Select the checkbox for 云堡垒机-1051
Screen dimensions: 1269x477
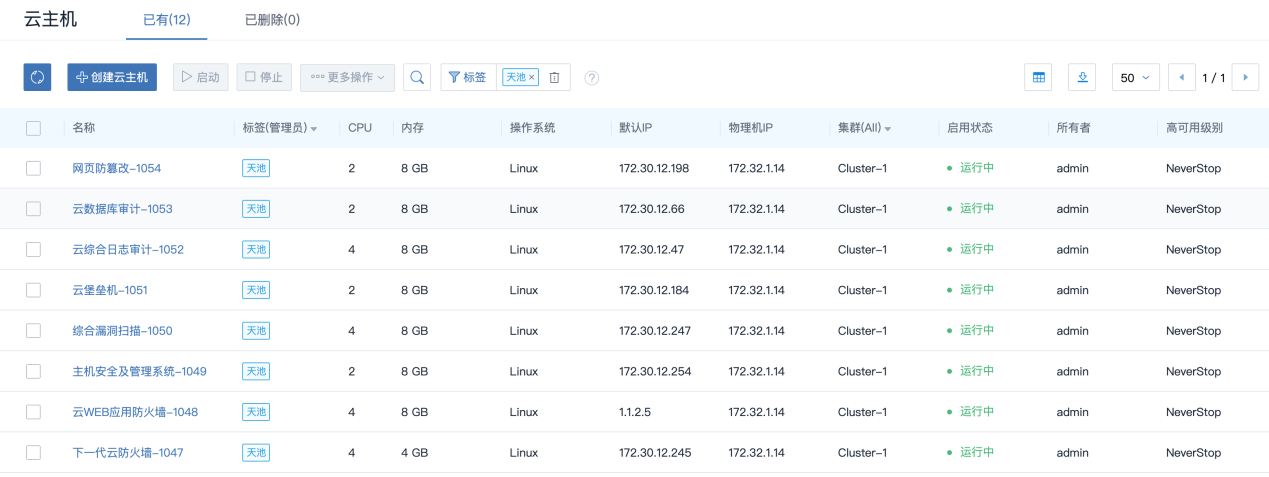click(34, 290)
